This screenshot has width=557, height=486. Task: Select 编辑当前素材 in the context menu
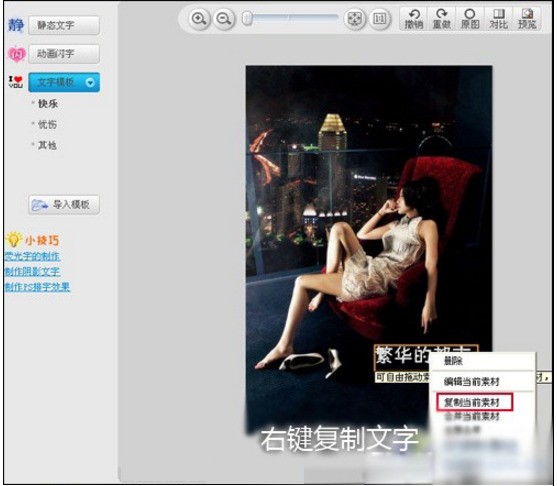coord(472,382)
